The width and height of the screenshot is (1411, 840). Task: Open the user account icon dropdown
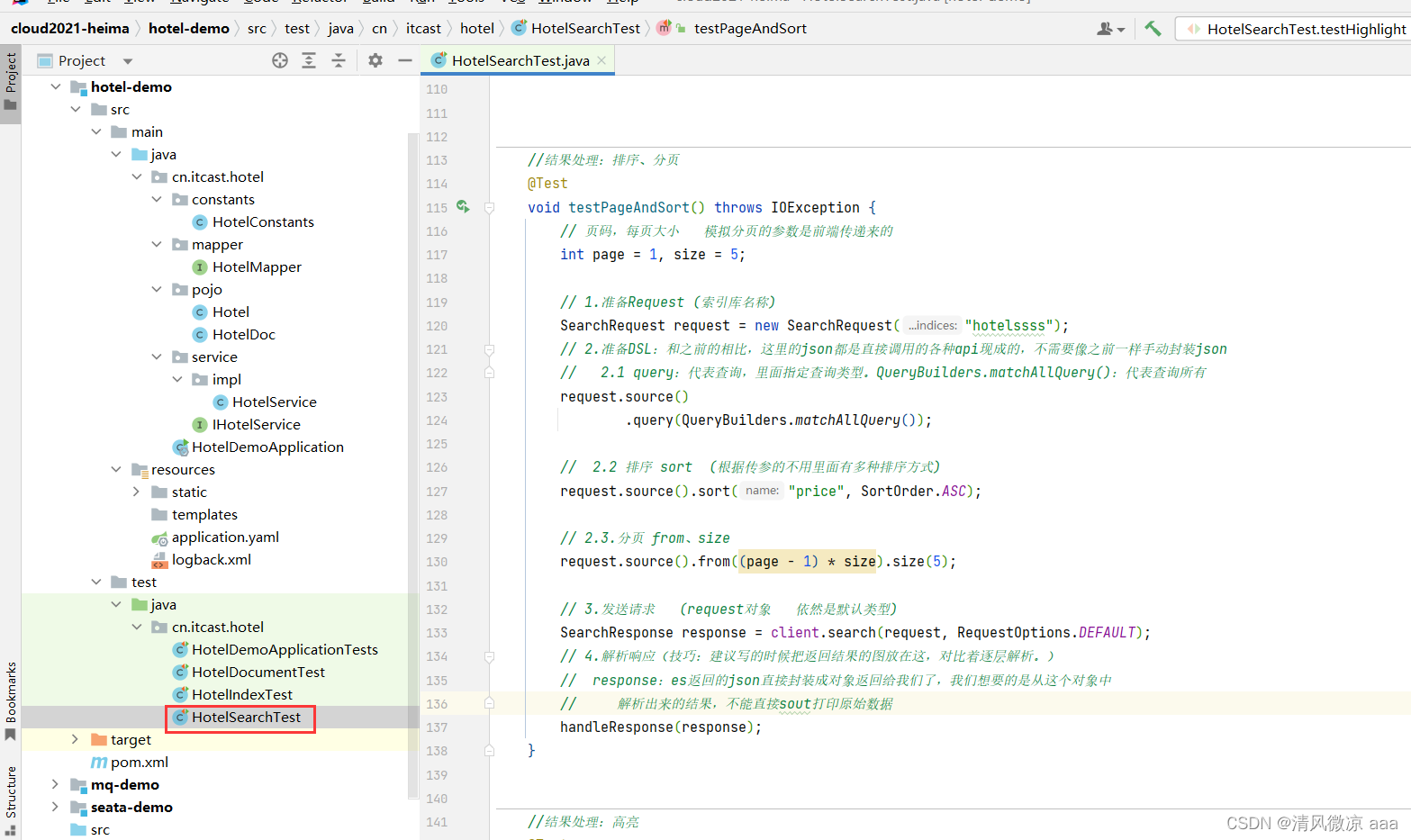[x=1110, y=29]
